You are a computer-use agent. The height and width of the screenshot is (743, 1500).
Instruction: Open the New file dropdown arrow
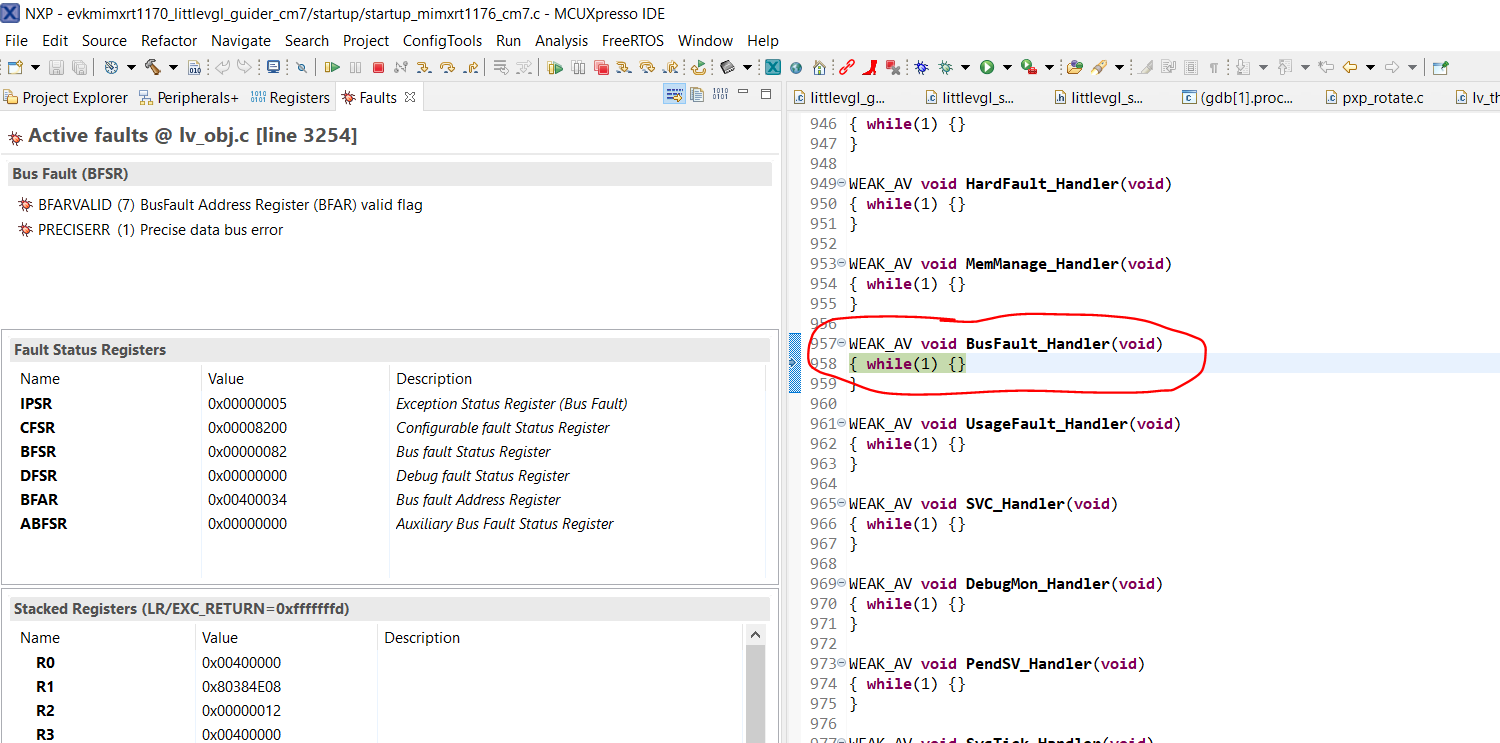point(35,67)
